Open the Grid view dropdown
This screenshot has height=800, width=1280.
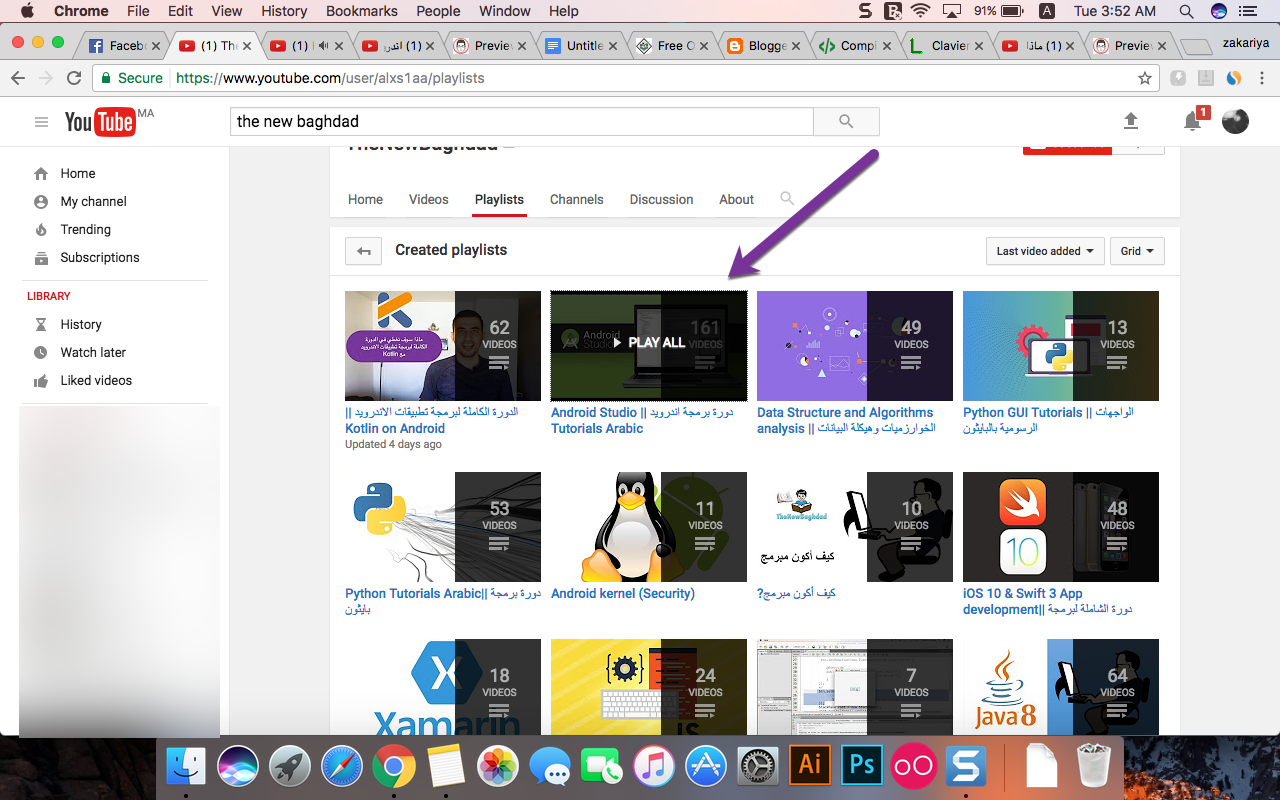tap(1137, 251)
